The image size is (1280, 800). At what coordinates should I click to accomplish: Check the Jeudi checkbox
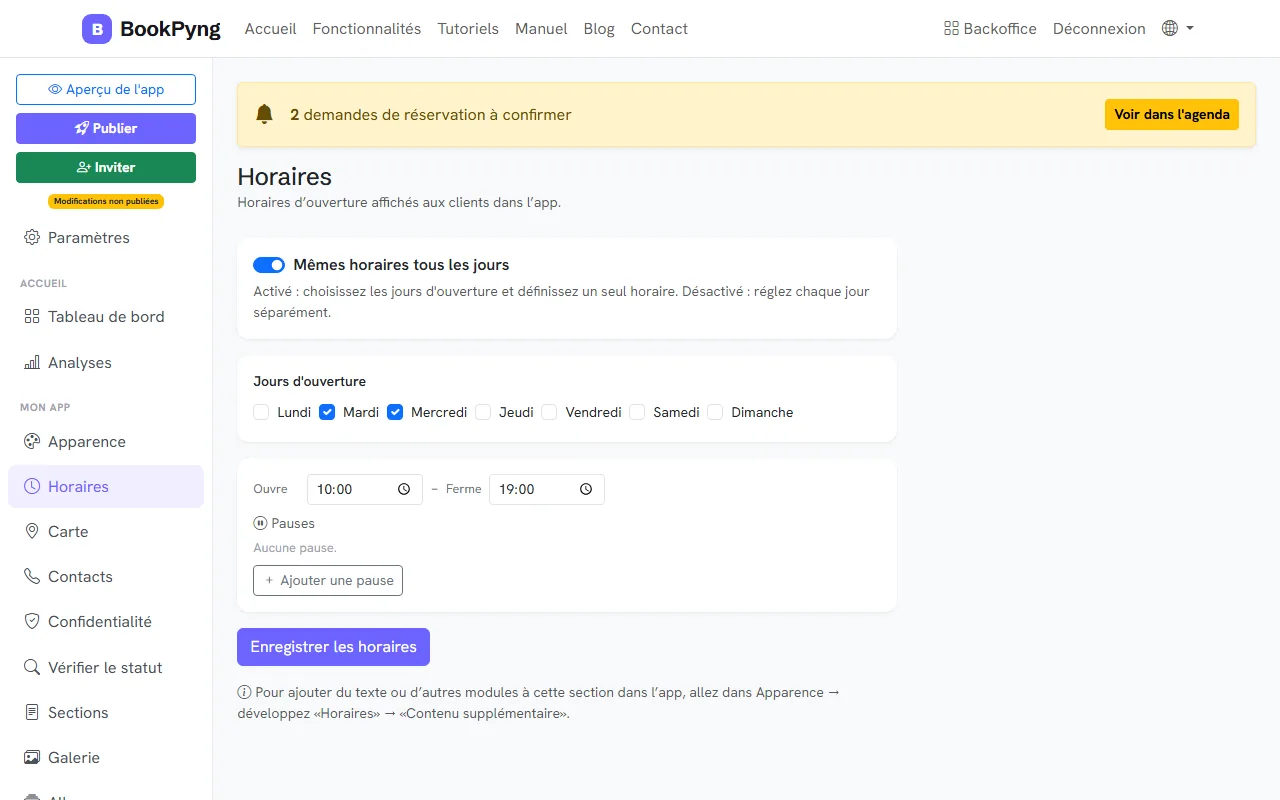click(483, 412)
